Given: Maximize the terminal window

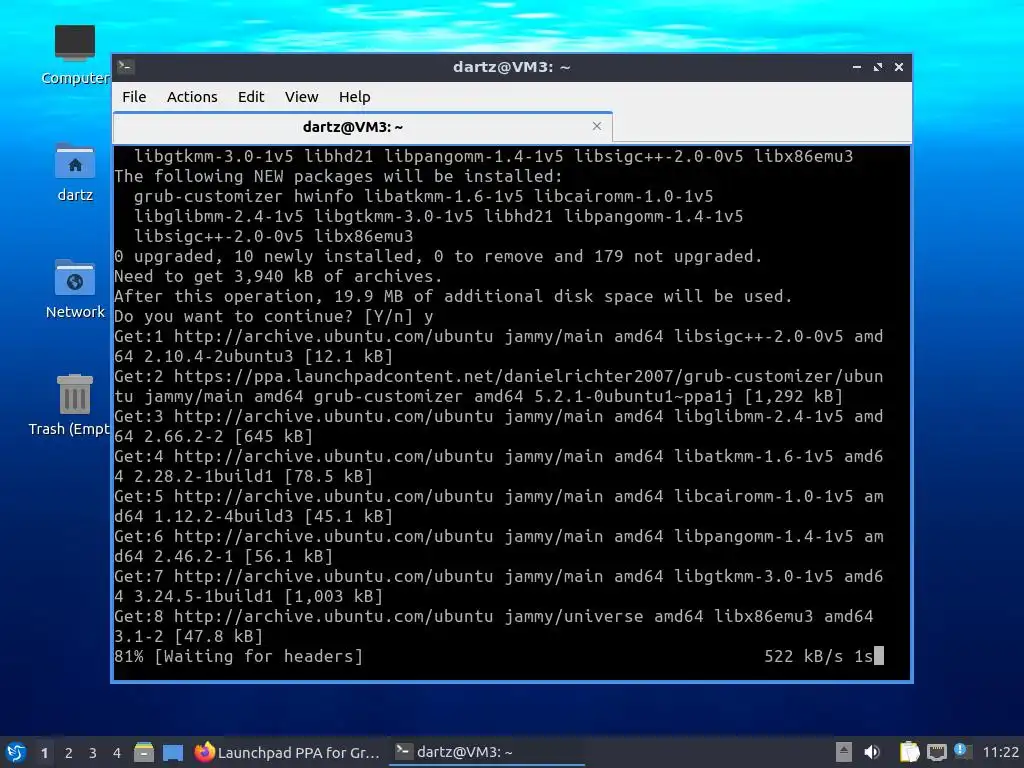Looking at the screenshot, I should (x=878, y=67).
